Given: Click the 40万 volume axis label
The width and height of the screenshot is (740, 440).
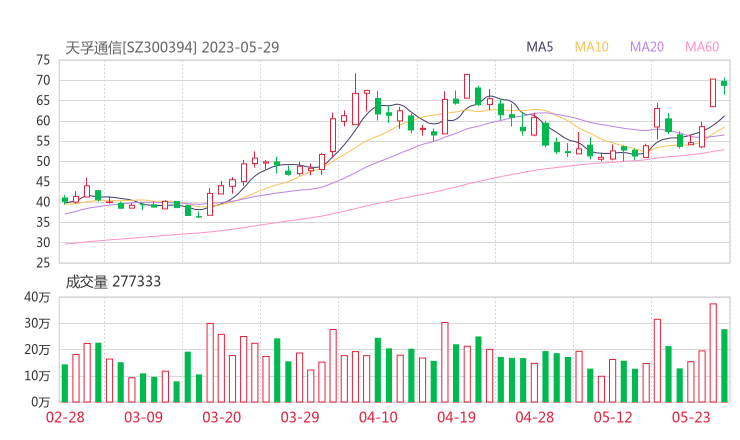Looking at the screenshot, I should point(37,297).
